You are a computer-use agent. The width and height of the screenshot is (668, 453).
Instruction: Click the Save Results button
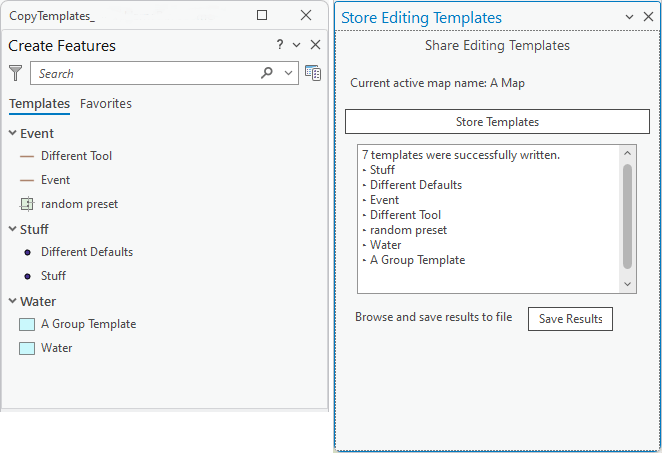coord(570,318)
